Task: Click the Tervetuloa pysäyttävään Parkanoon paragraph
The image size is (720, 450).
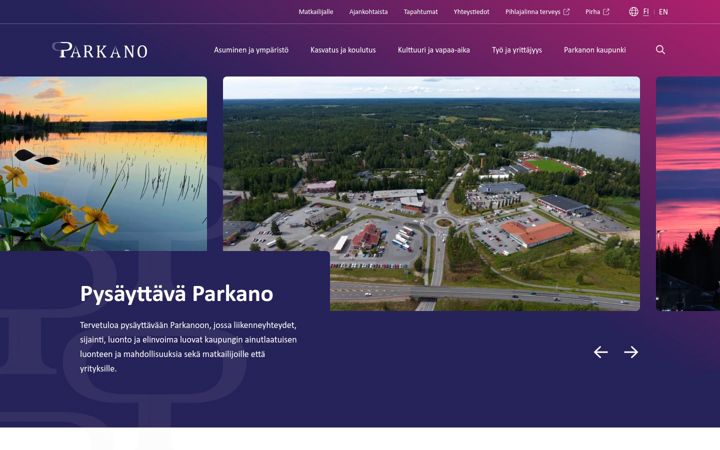Action: 188,347
